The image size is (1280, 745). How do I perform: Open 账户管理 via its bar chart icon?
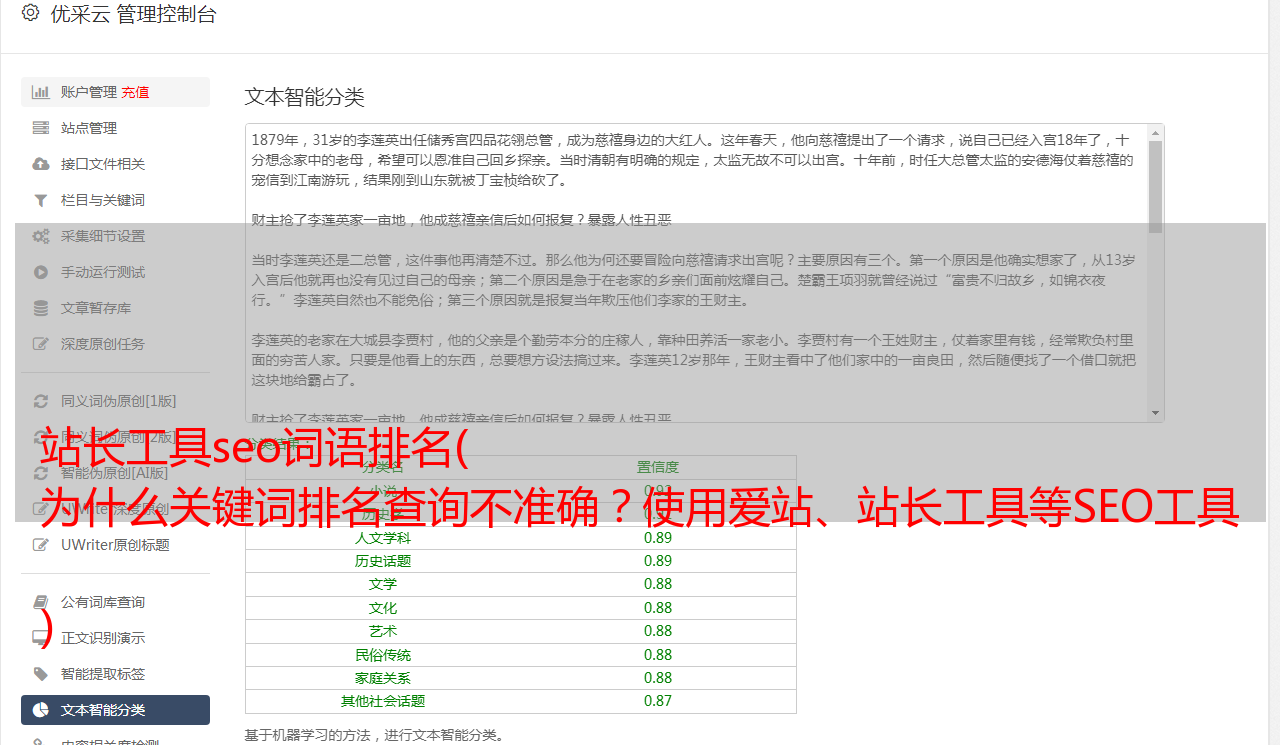pyautogui.click(x=41, y=92)
